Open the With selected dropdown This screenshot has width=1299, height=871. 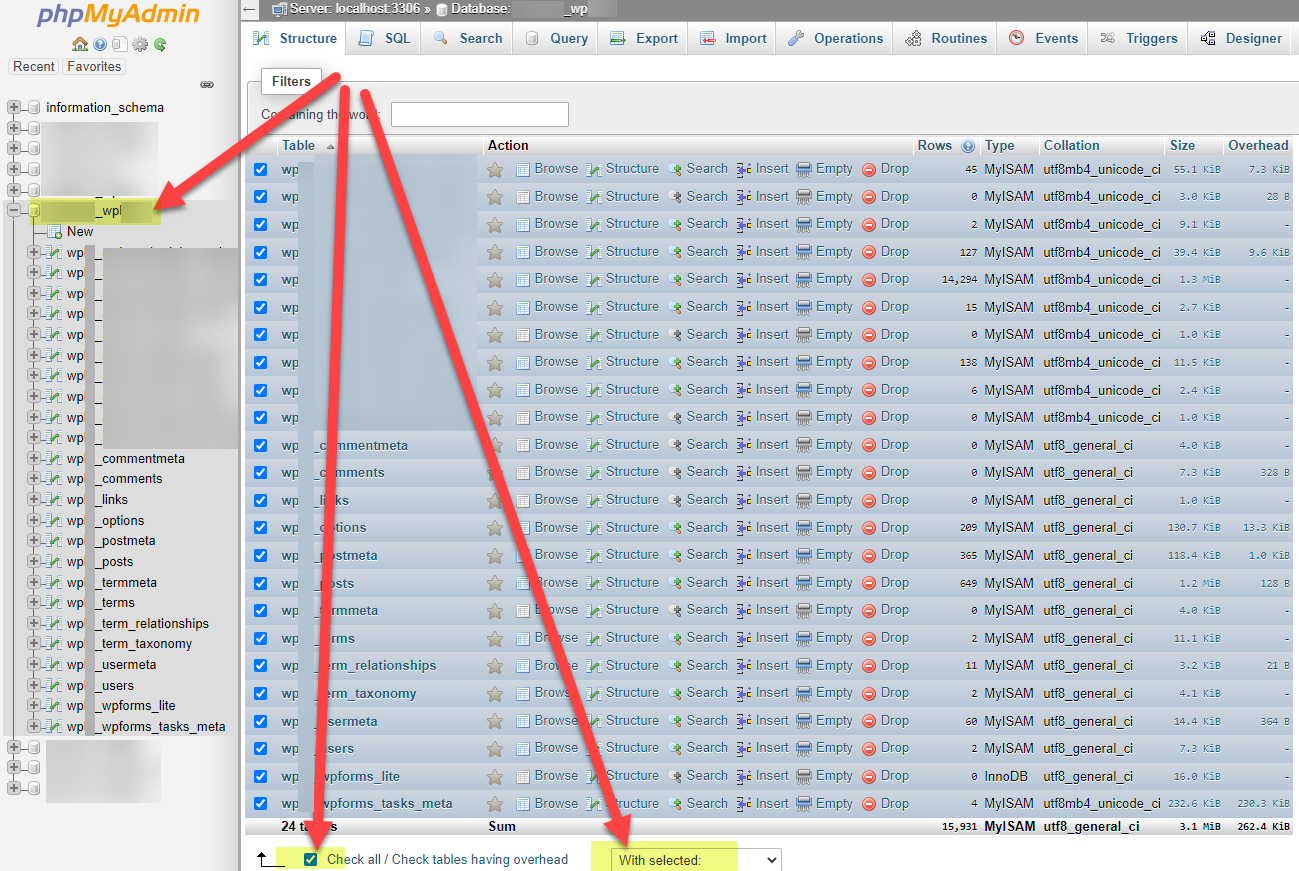pyautogui.click(x=696, y=860)
